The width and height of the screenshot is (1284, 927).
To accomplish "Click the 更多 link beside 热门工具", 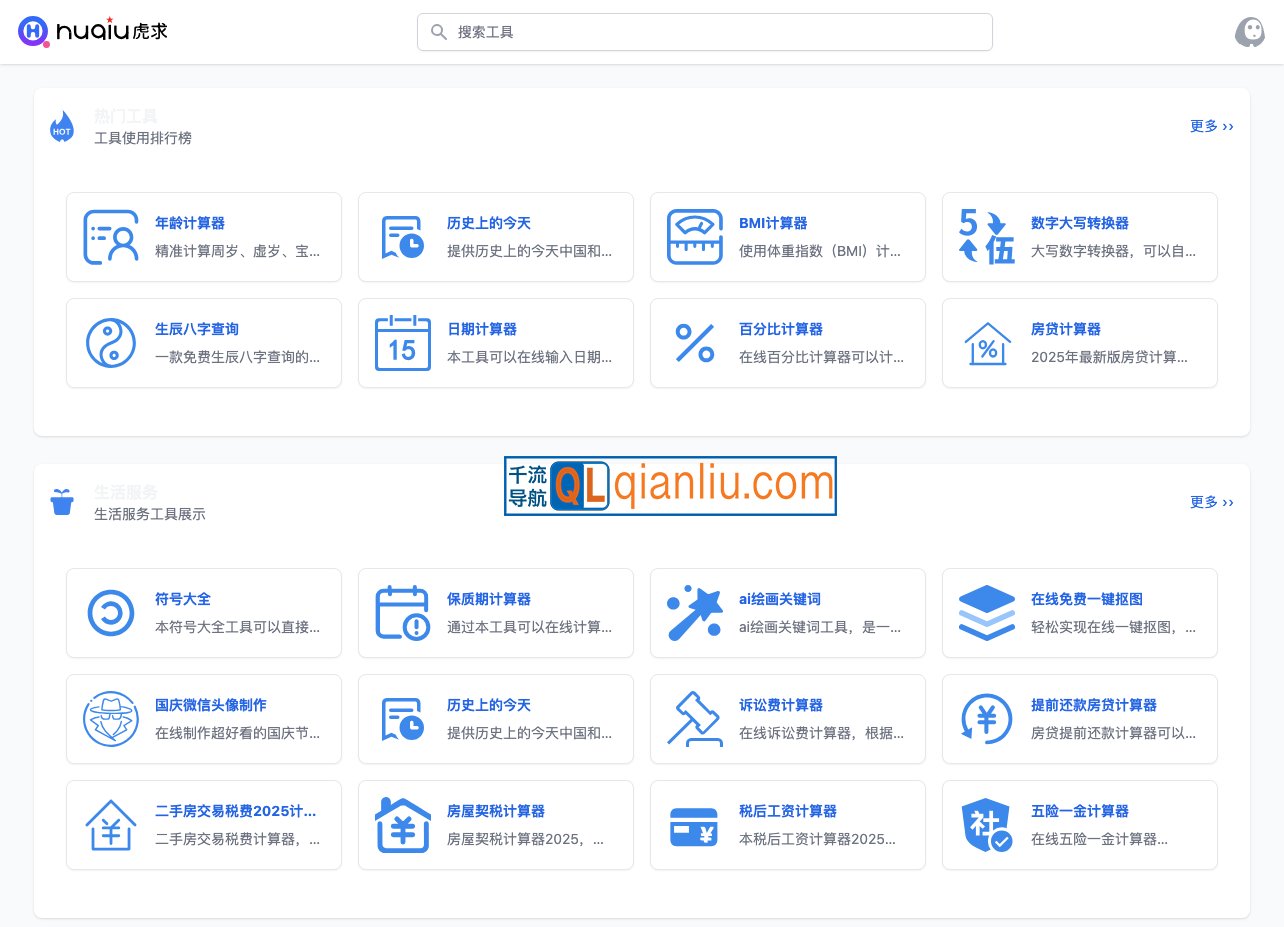I will [1211, 126].
